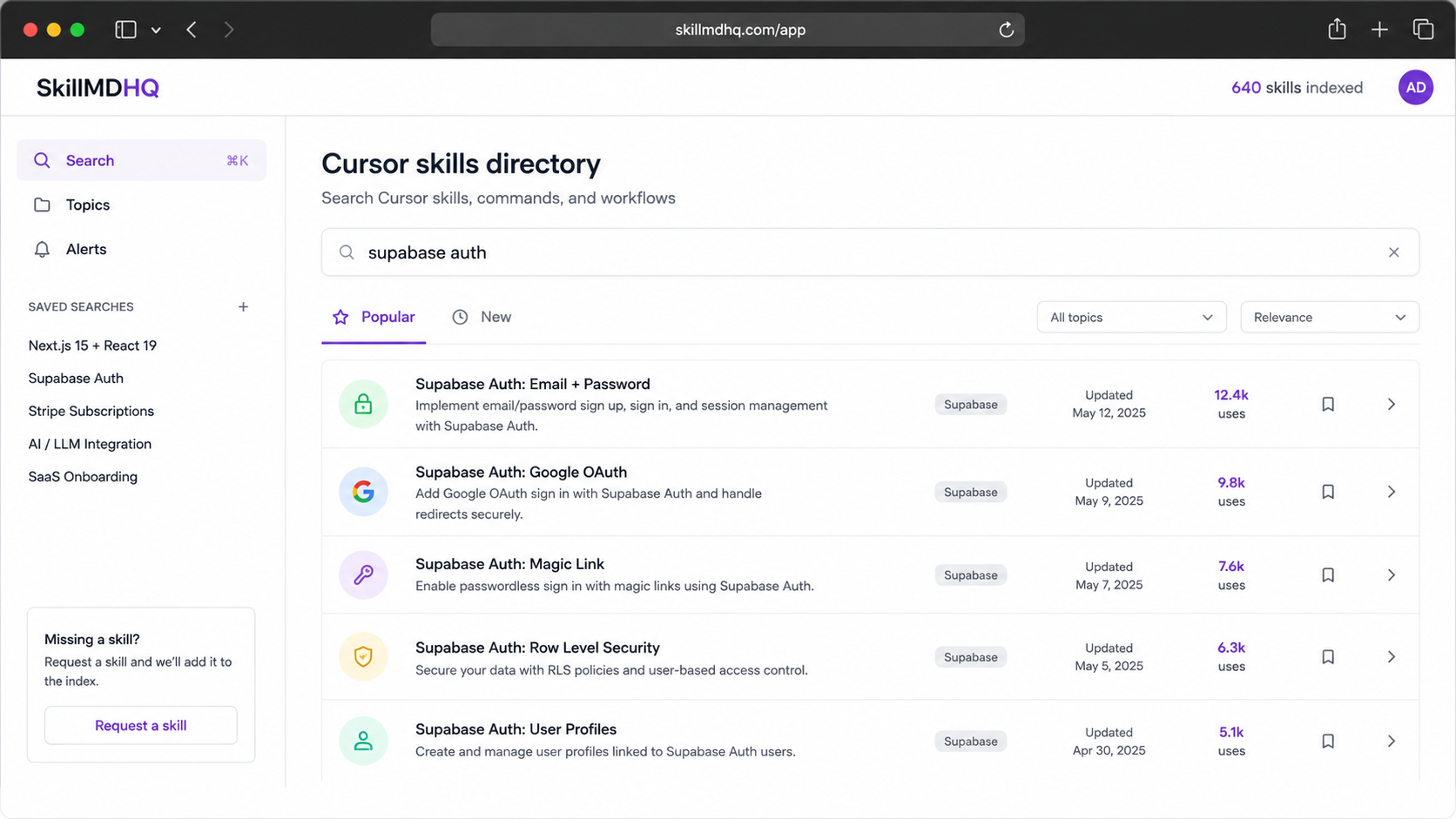
Task: Open saved search SaaS Onboarding
Action: [x=83, y=477]
